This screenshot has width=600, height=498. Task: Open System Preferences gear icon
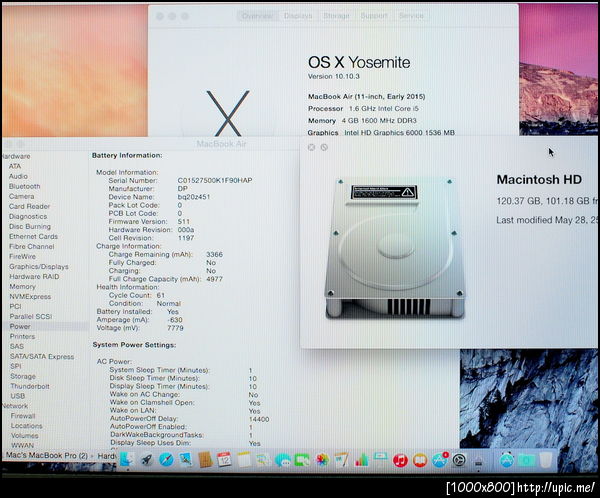pos(459,460)
